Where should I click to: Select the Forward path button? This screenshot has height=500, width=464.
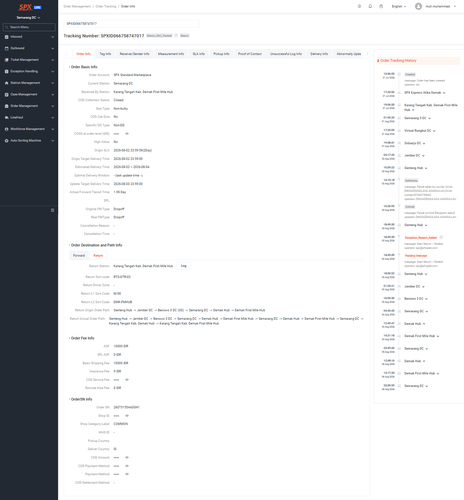[79, 256]
